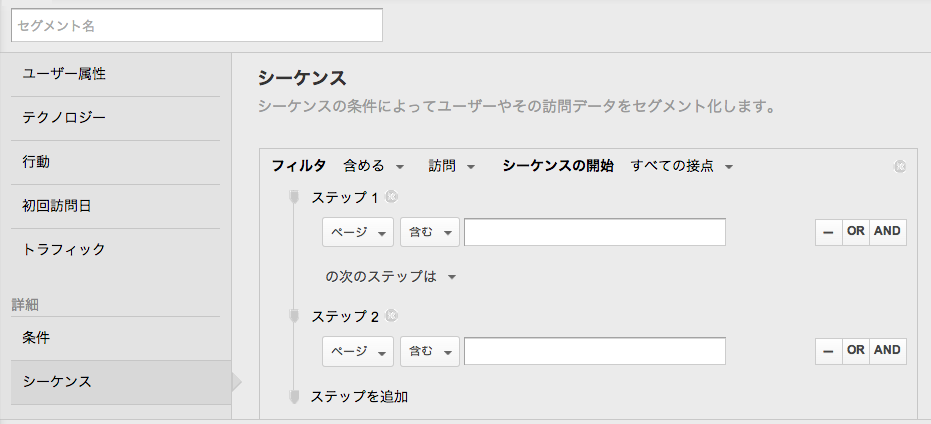931x424 pixels.
Task: Click the OR button in Step 1
Action: (x=856, y=232)
